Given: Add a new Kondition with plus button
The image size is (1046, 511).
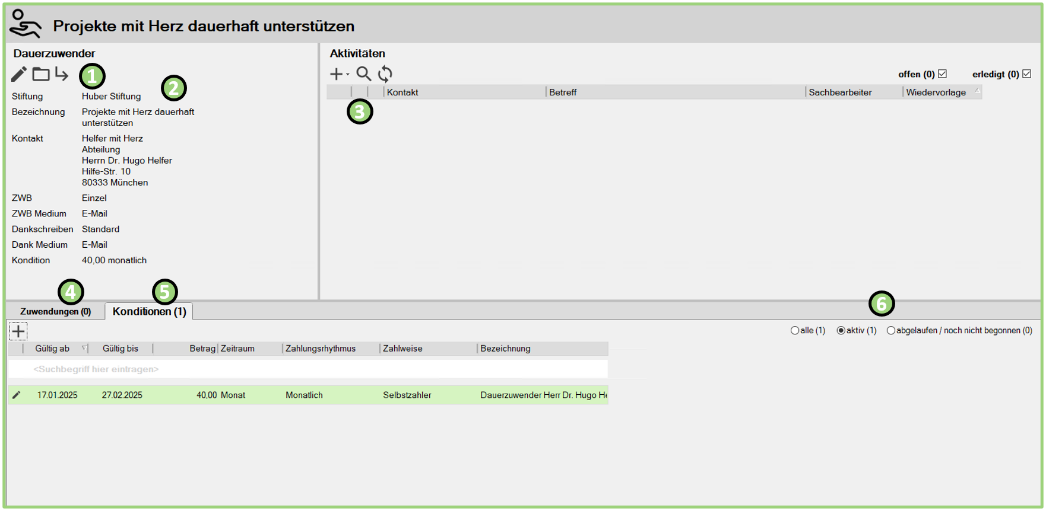Looking at the screenshot, I should click(x=18, y=330).
